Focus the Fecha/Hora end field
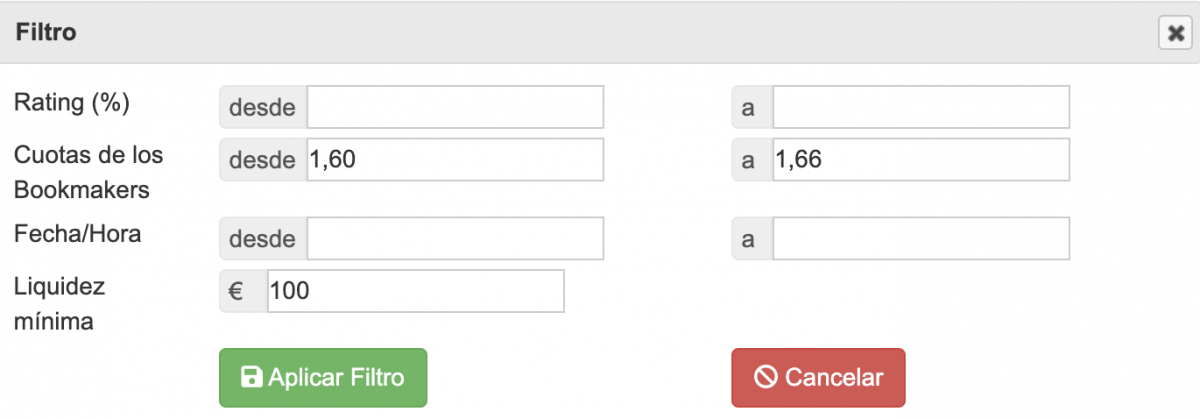Screen dimensions: 1200x419 921,239
